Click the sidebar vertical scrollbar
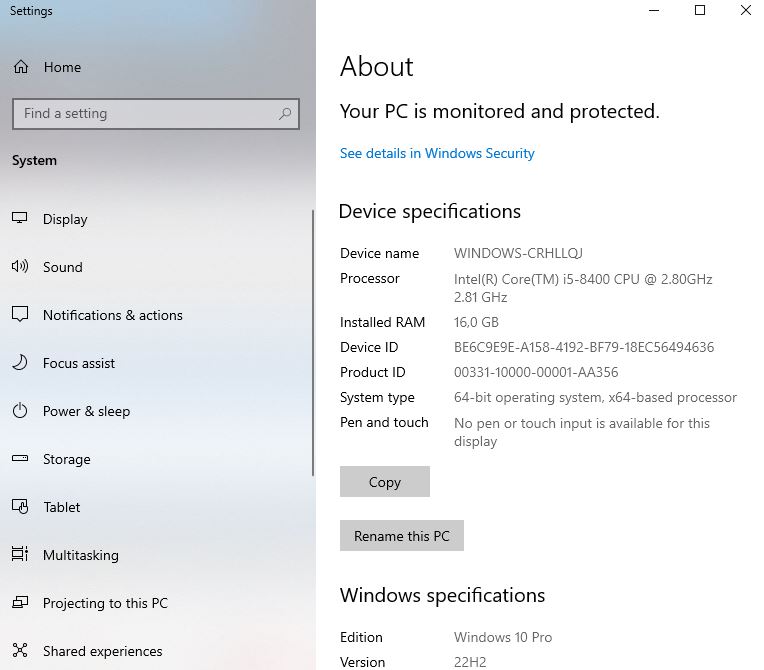 coord(313,343)
